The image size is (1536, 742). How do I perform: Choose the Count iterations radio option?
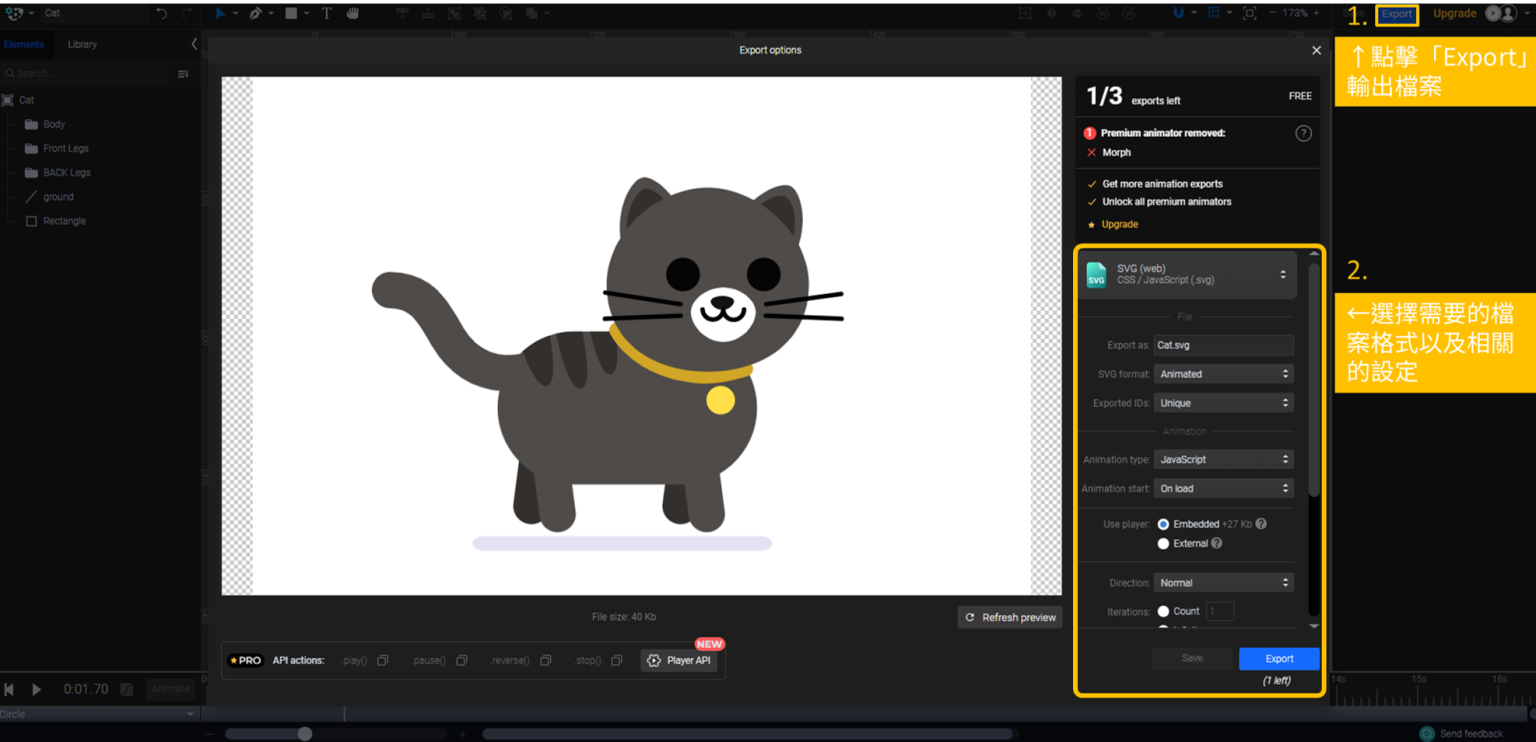pos(1163,611)
